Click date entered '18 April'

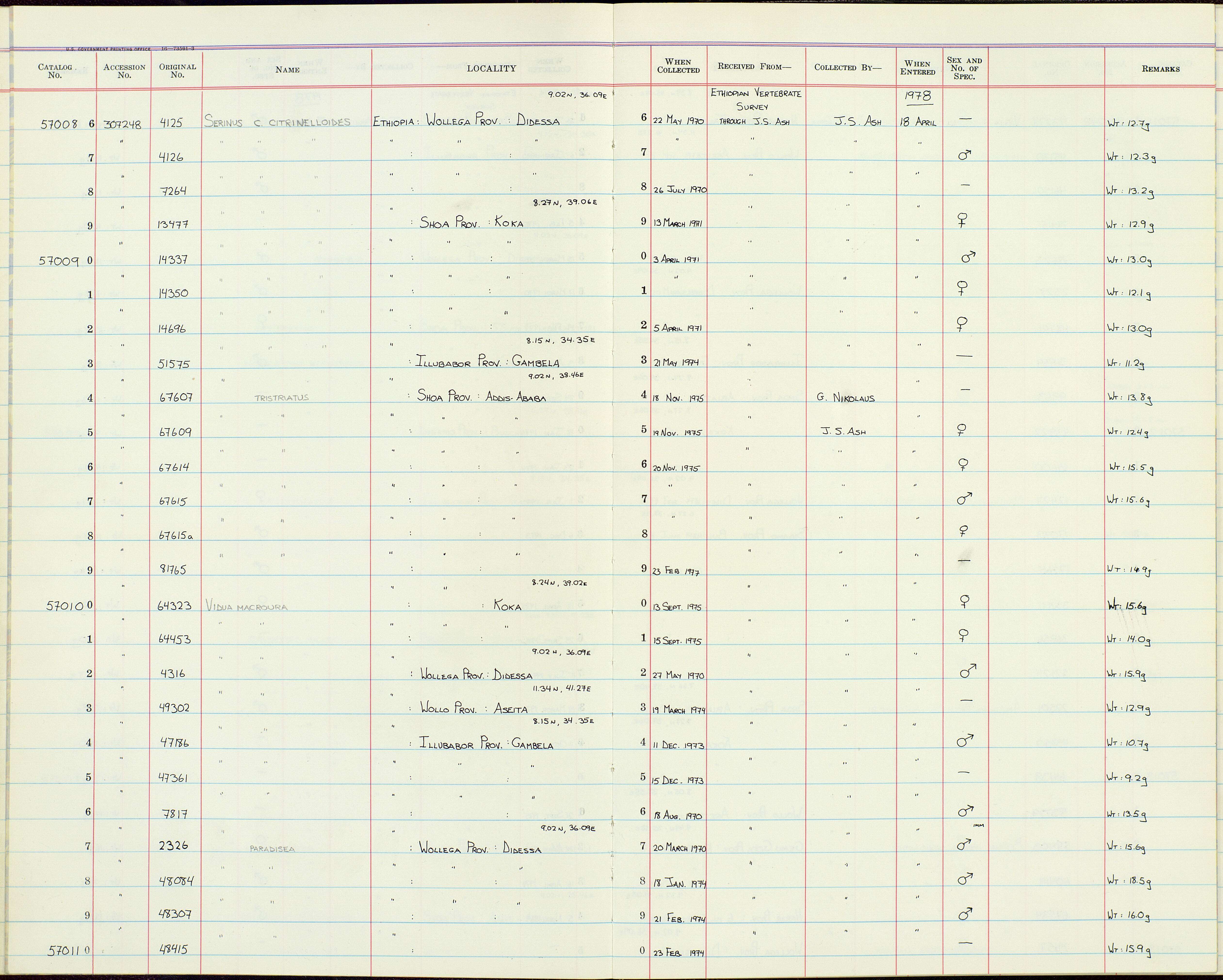coord(918,122)
